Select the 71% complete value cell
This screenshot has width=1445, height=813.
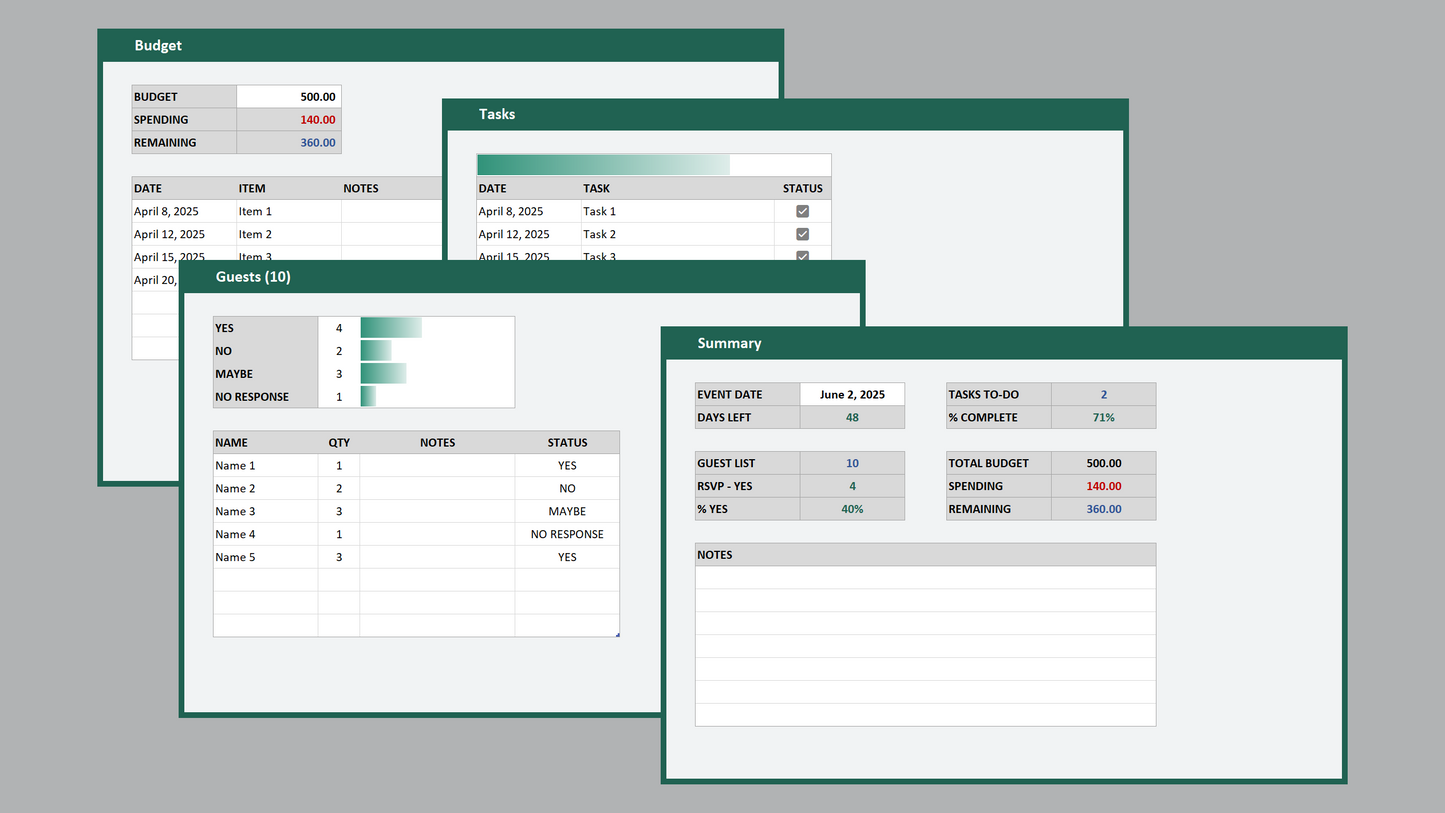click(1103, 417)
